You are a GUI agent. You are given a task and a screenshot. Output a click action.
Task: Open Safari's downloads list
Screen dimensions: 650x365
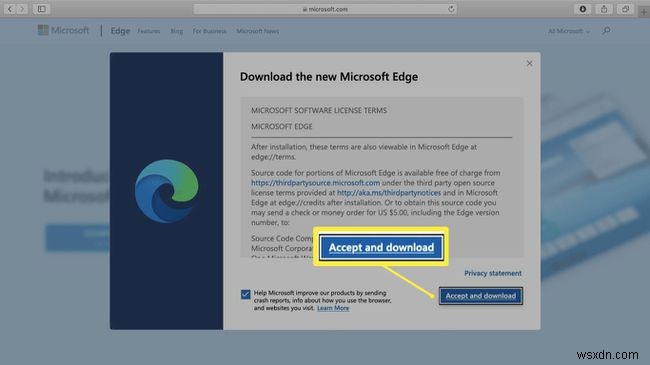click(582, 9)
